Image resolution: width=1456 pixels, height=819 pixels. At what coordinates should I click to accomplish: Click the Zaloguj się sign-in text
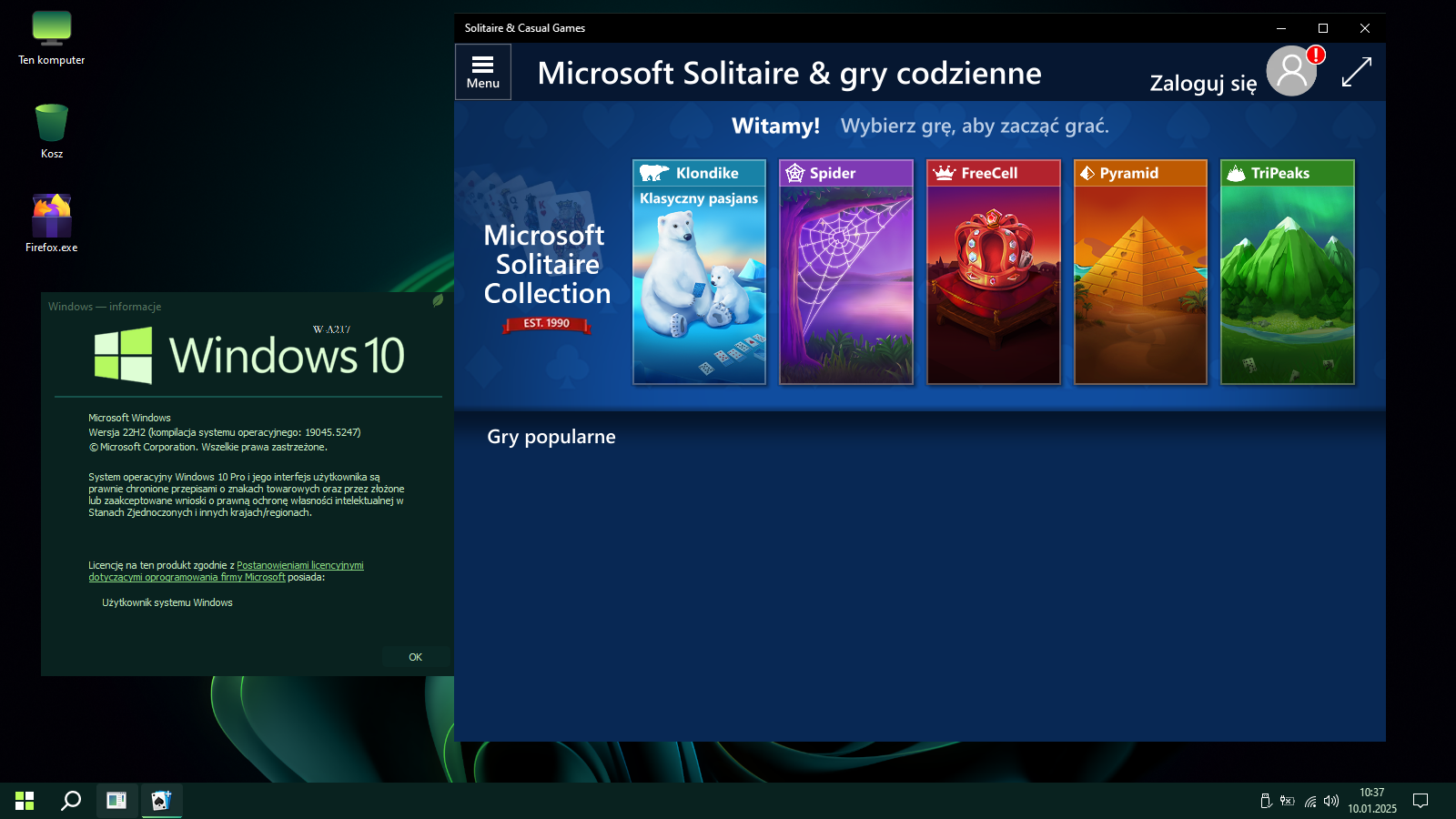coord(1202,84)
